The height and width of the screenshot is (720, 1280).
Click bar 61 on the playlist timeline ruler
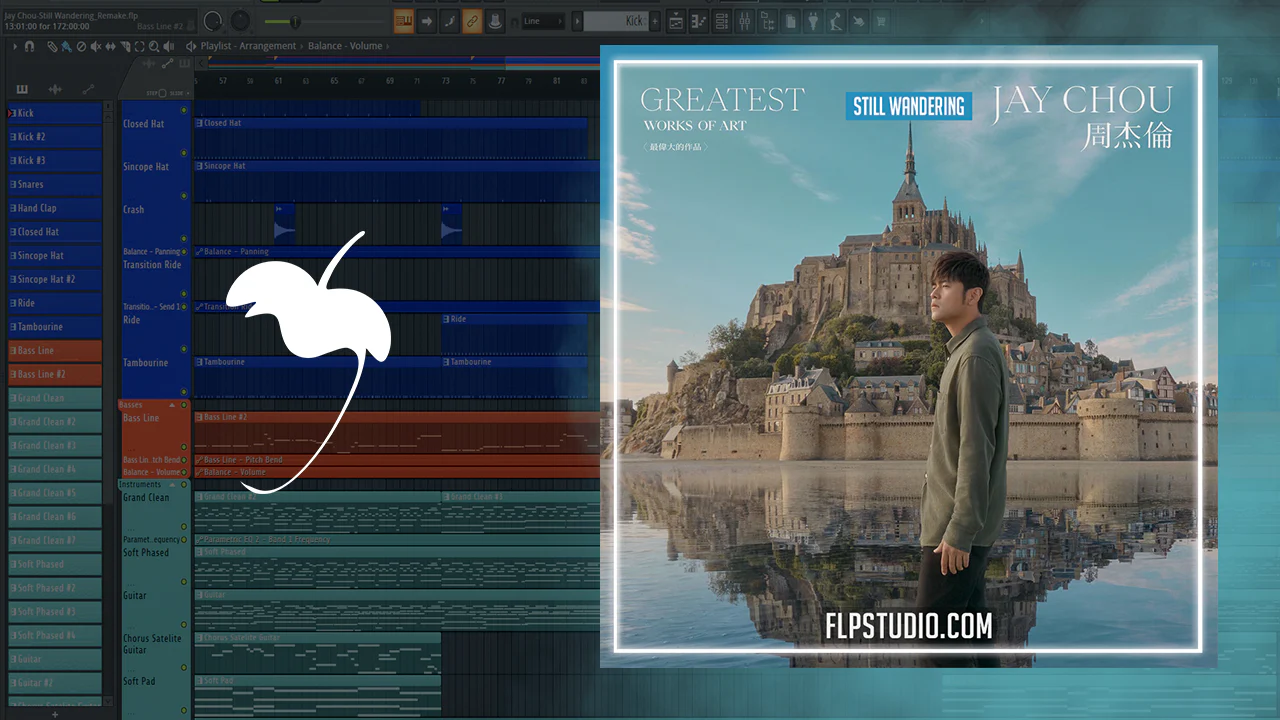279,80
